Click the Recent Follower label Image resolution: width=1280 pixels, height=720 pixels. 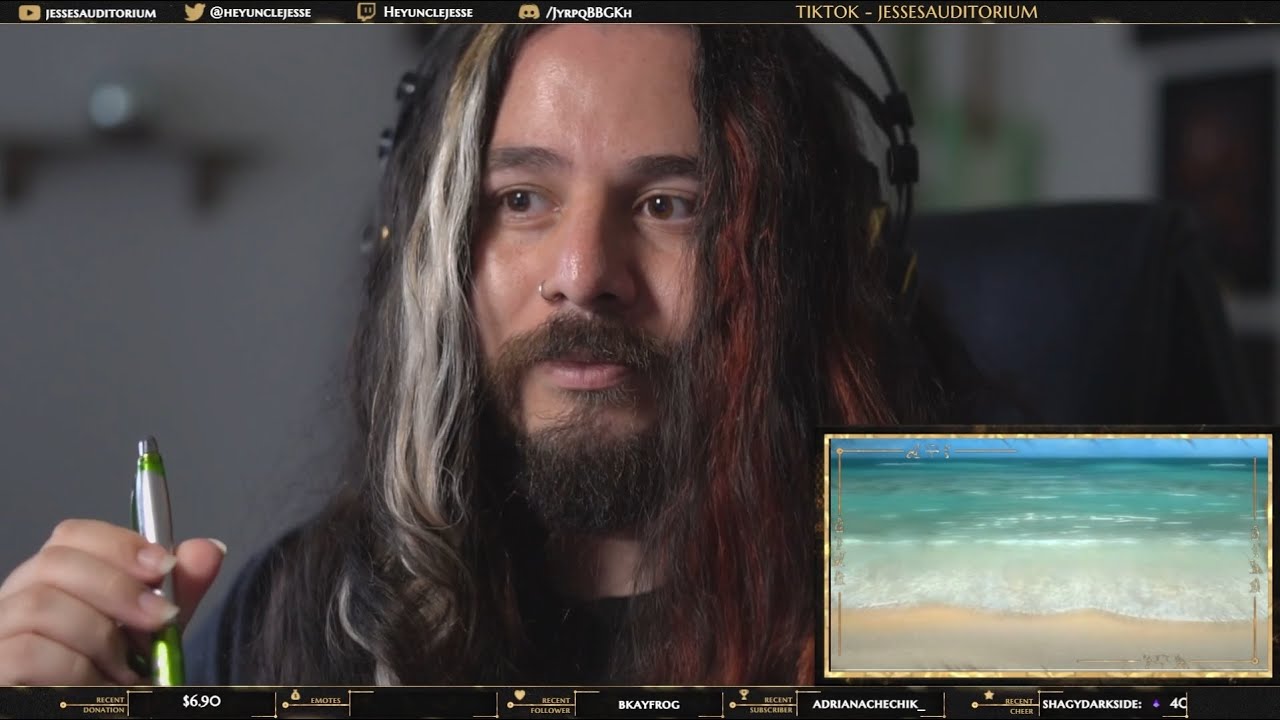pos(552,705)
